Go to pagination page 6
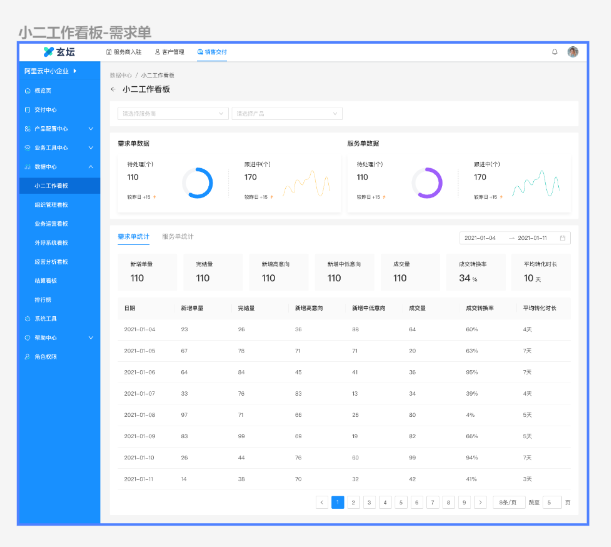 [x=417, y=503]
